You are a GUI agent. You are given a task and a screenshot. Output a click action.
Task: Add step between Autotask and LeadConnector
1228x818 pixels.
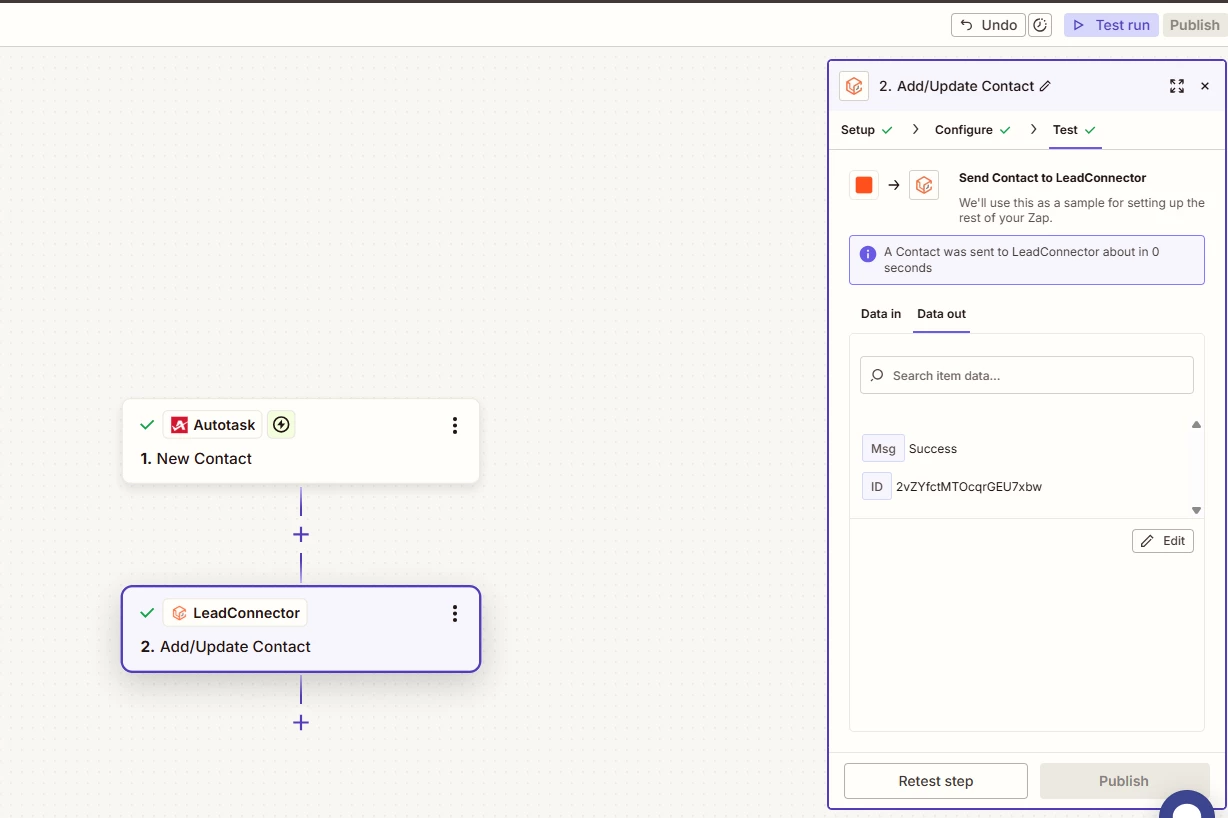click(301, 535)
